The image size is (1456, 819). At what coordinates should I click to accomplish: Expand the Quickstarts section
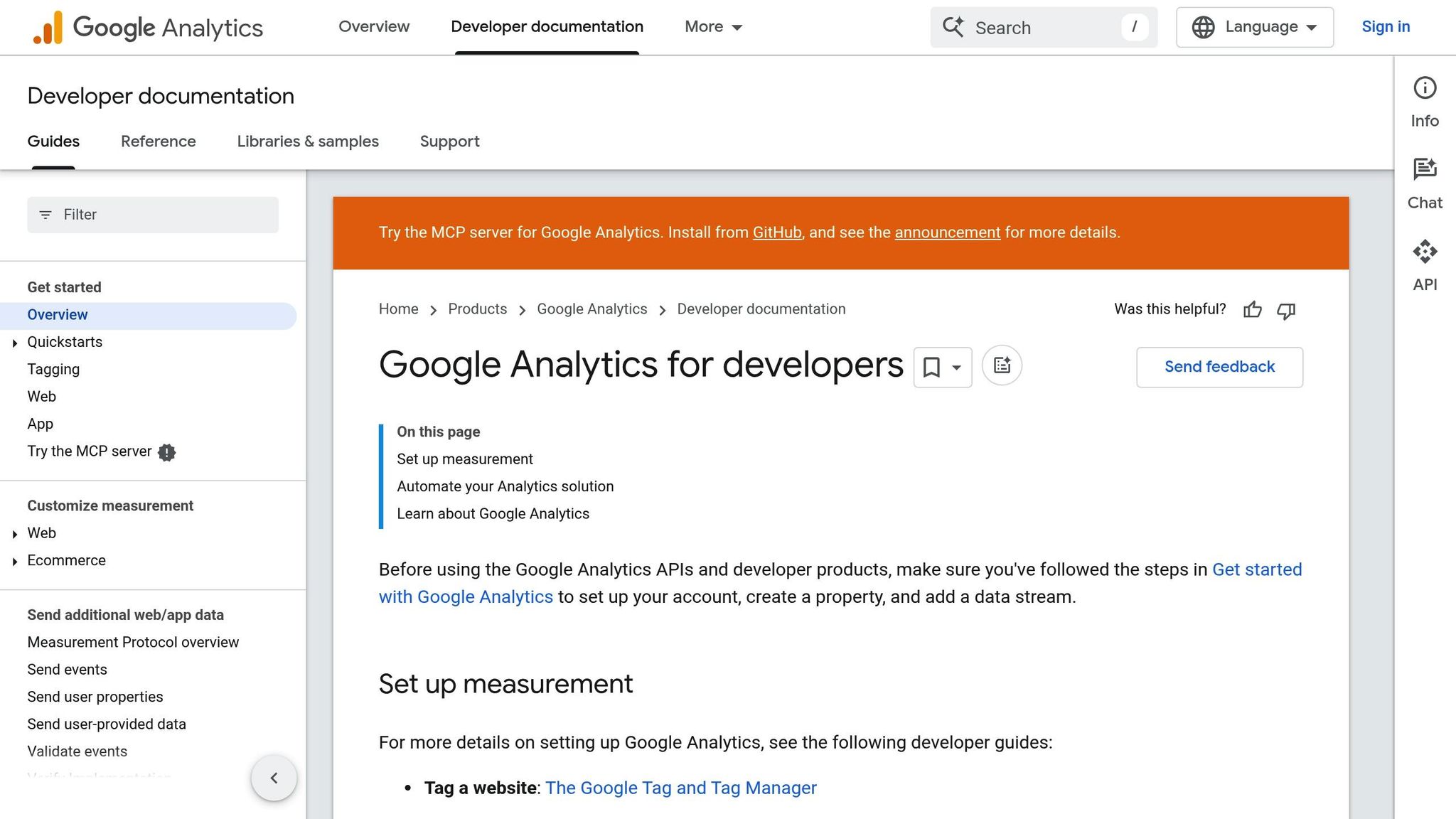[x=15, y=343]
